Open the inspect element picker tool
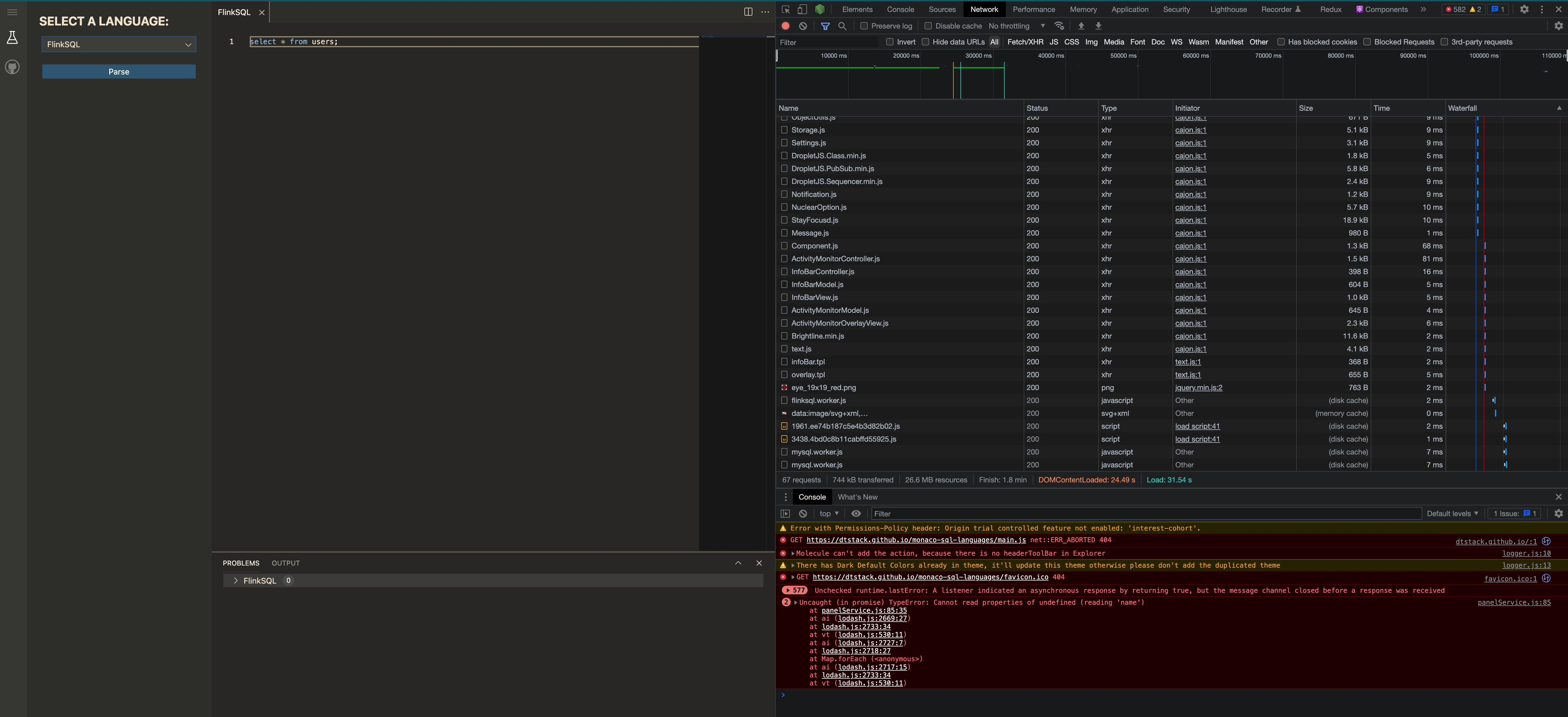 pyautogui.click(x=785, y=9)
